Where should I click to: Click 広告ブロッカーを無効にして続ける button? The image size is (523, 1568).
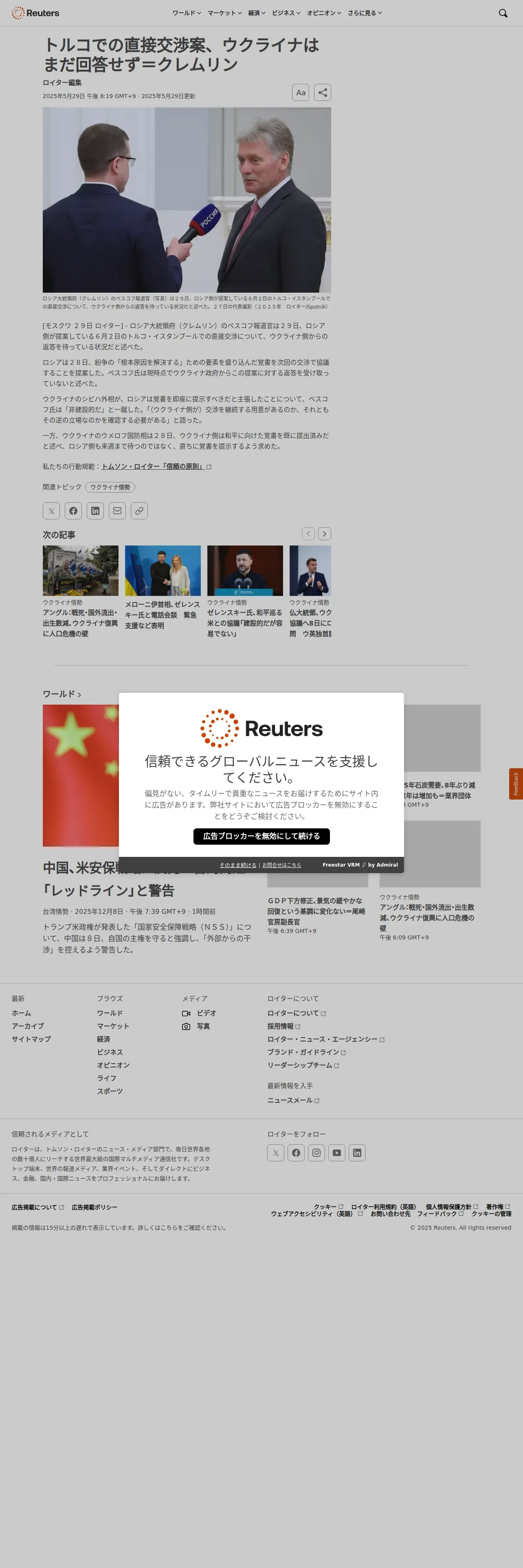pyautogui.click(x=262, y=837)
